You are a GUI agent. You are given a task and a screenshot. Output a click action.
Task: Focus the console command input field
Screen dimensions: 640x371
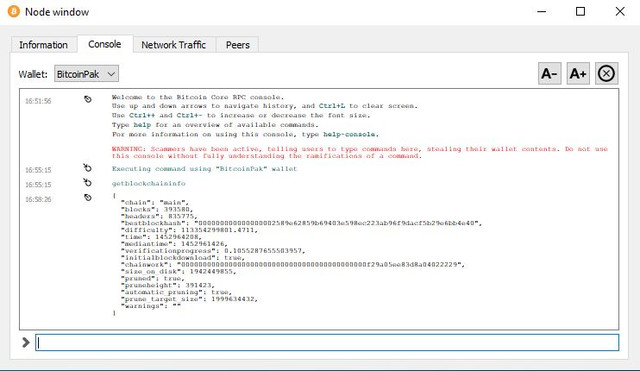tap(327, 342)
